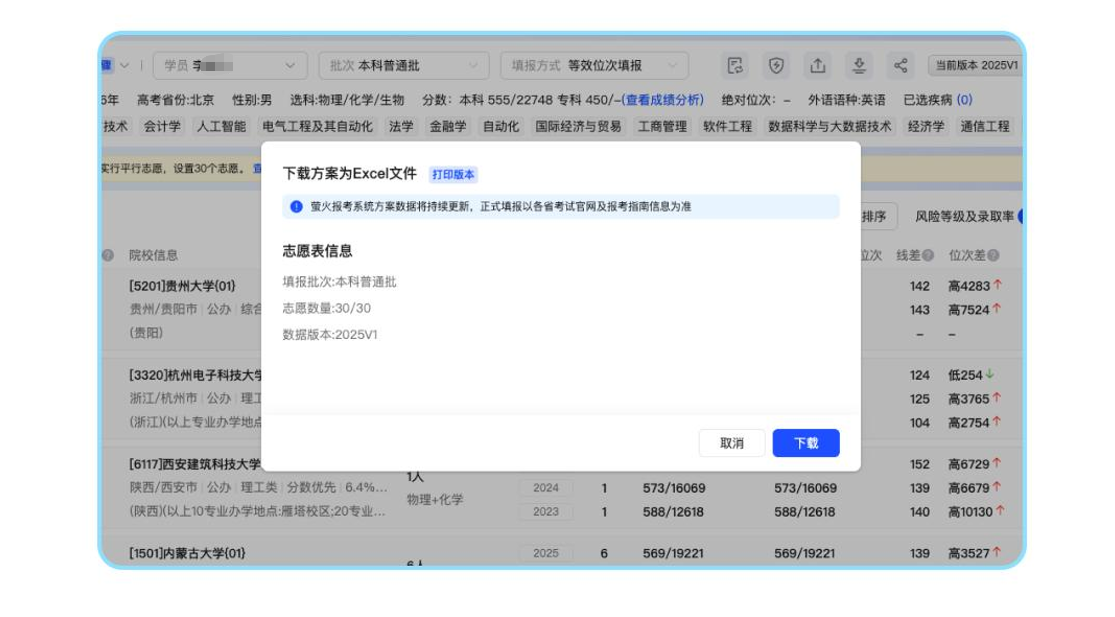
Task: Toggle the 风险等级及录取率 display option
Action: [x=967, y=215]
